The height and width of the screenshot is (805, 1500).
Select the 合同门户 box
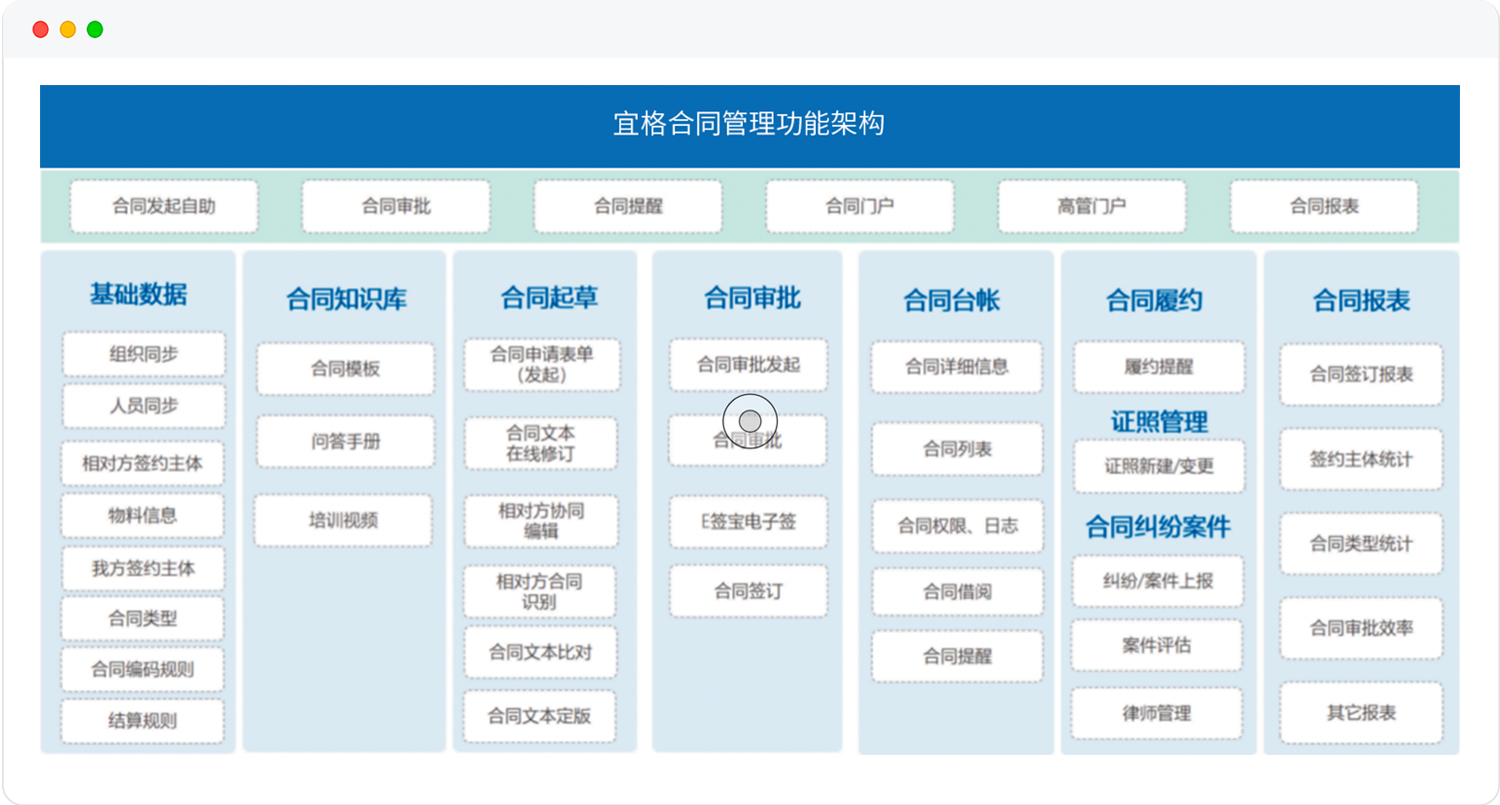(x=860, y=207)
